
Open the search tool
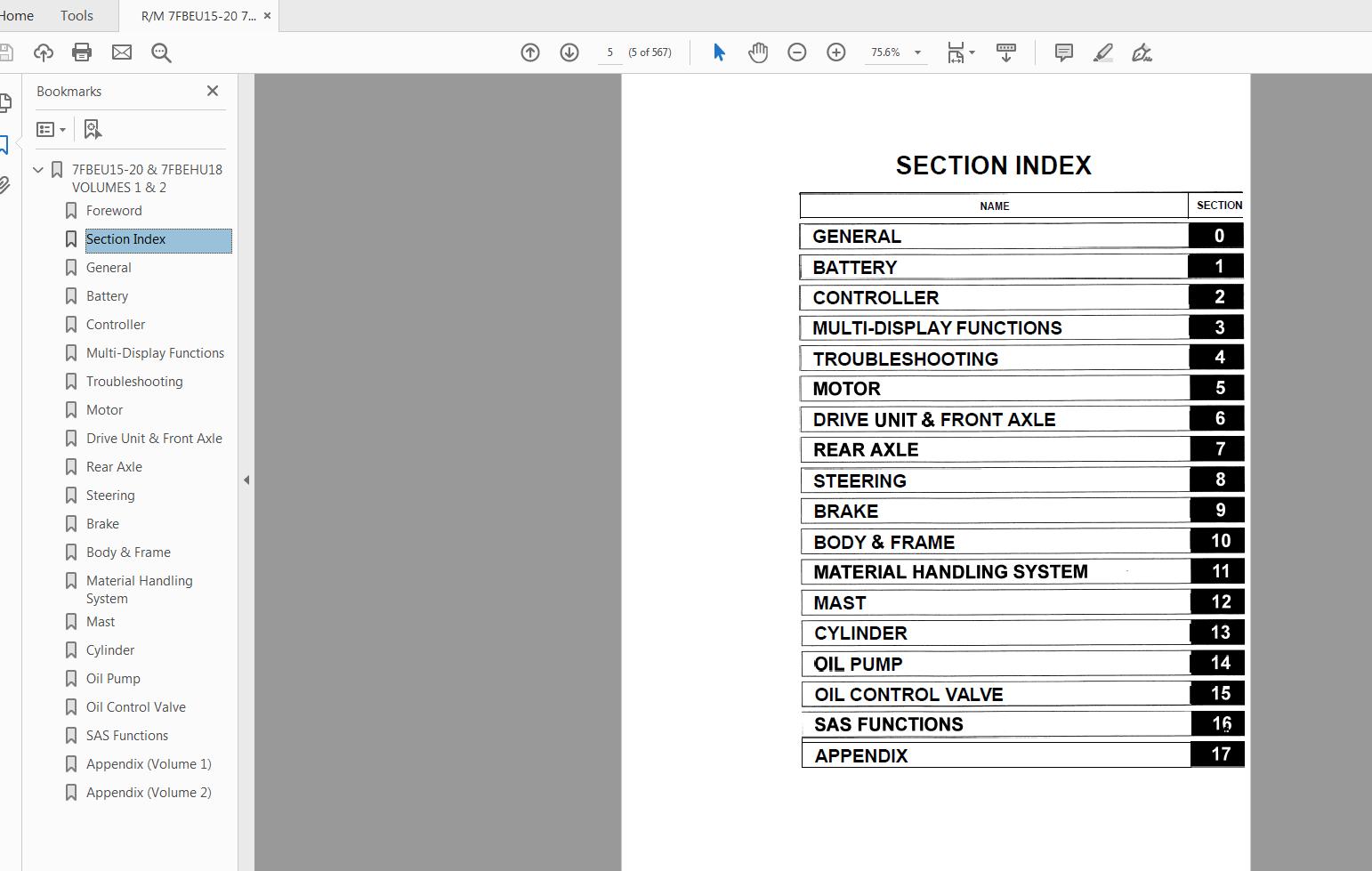pyautogui.click(x=161, y=52)
